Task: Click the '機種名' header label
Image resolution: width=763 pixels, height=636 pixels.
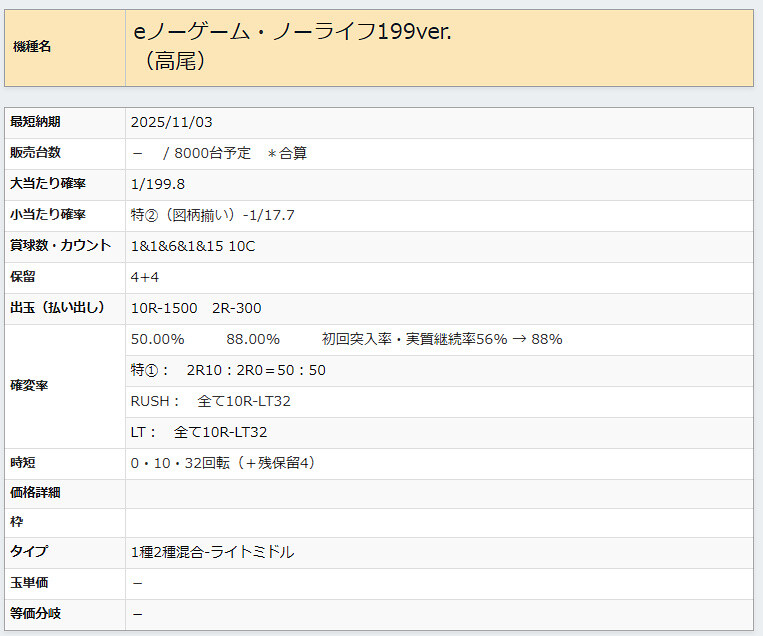Action: tap(32, 47)
